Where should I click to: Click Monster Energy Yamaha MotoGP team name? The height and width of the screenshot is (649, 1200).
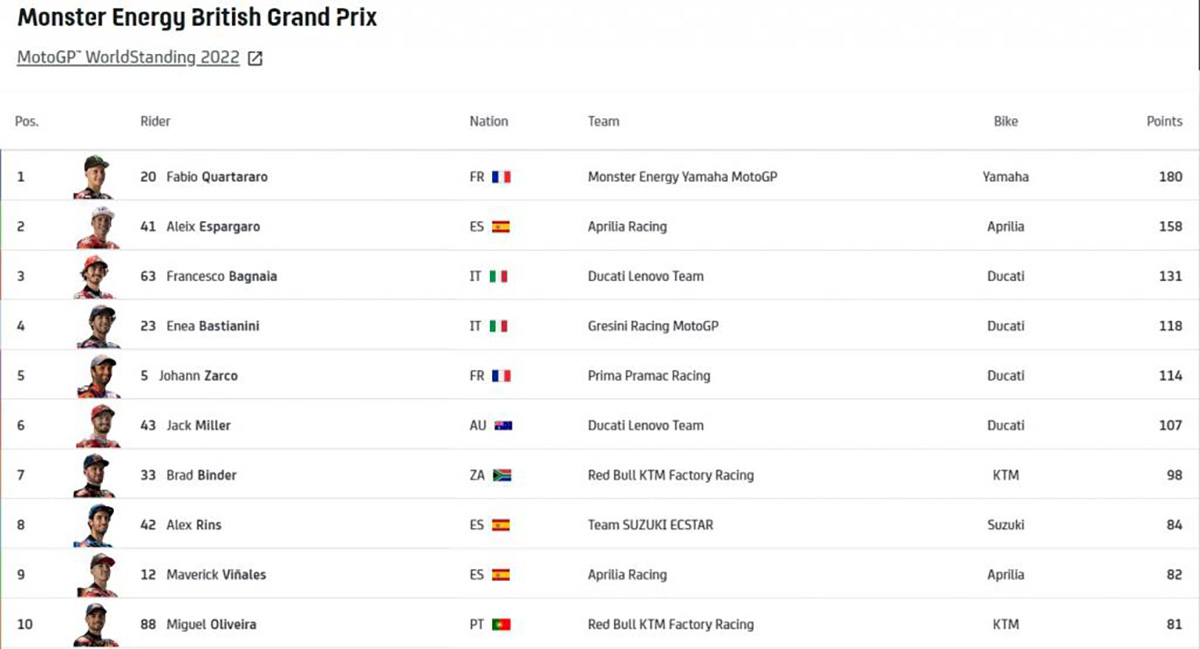pyautogui.click(x=682, y=177)
